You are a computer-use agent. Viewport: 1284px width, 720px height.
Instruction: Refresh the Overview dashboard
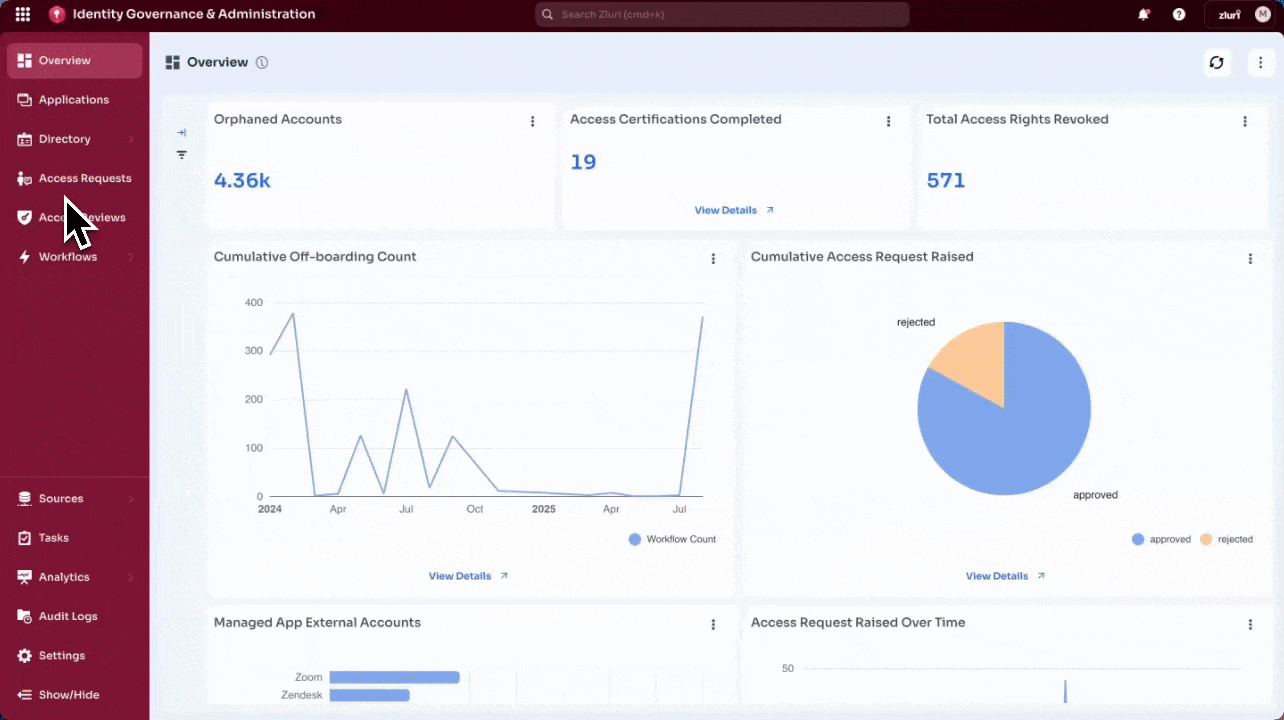tap(1217, 62)
